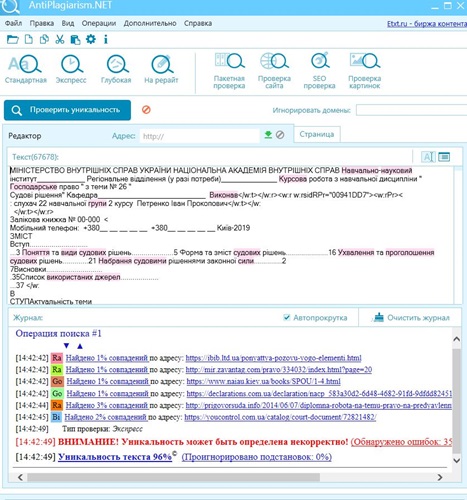Open the Правка menu

click(42, 23)
